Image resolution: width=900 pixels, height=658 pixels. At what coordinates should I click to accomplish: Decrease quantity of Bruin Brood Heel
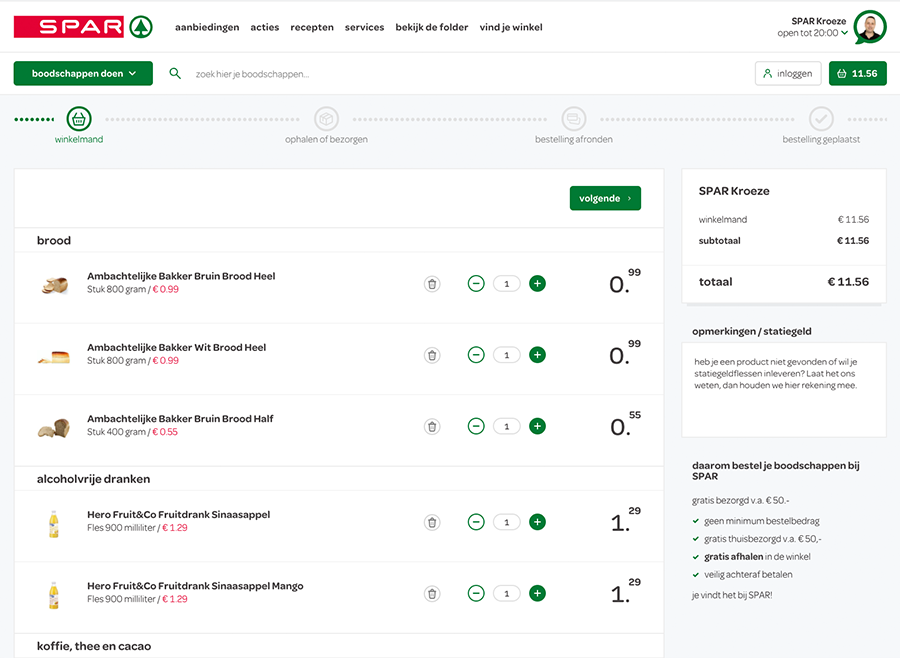[x=476, y=284]
